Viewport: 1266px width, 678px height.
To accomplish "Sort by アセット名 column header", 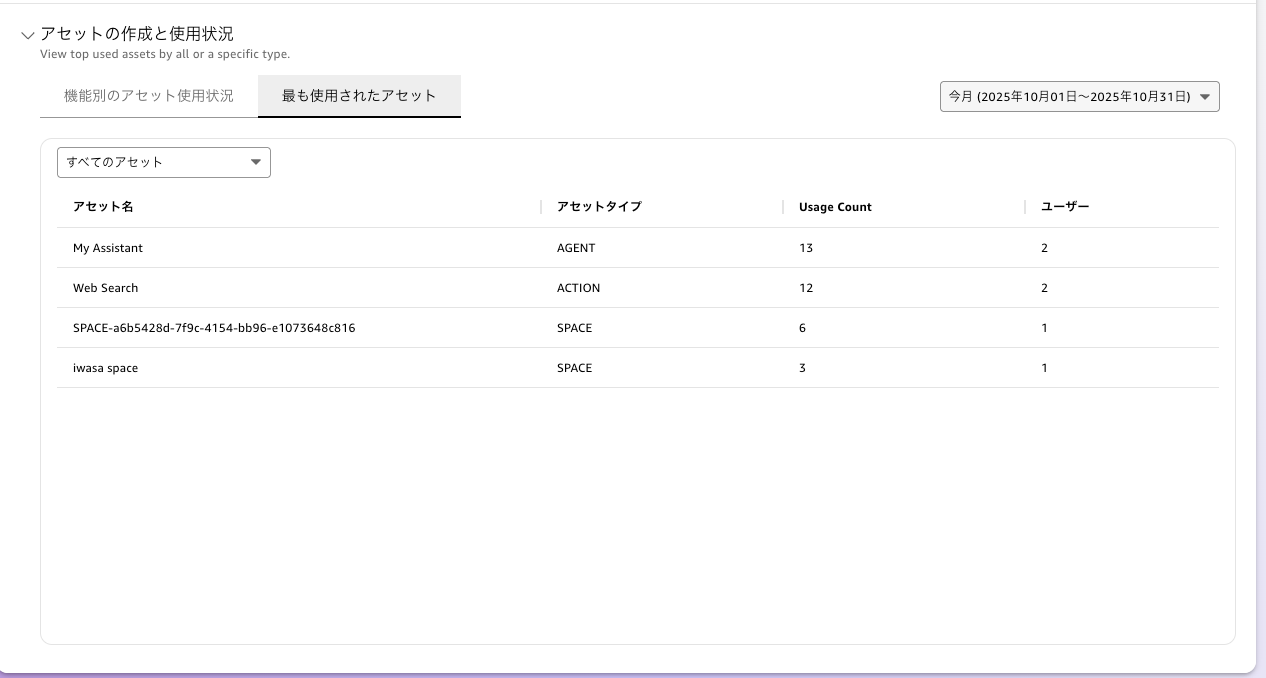I will point(103,207).
